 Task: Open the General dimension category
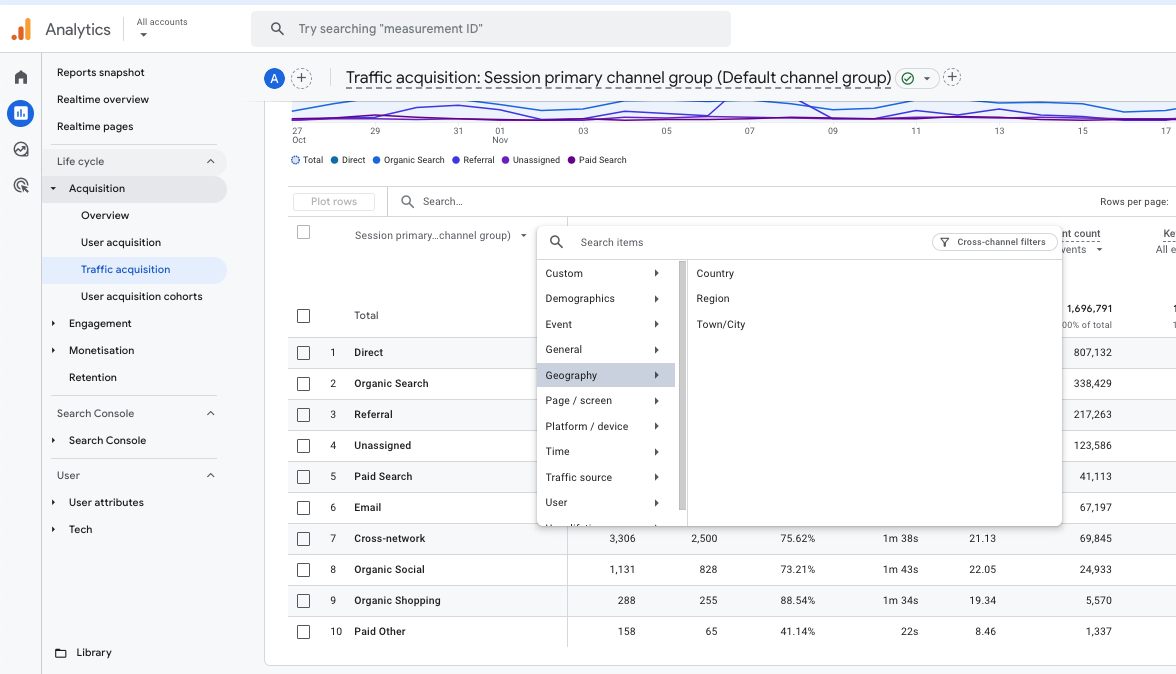tap(606, 349)
